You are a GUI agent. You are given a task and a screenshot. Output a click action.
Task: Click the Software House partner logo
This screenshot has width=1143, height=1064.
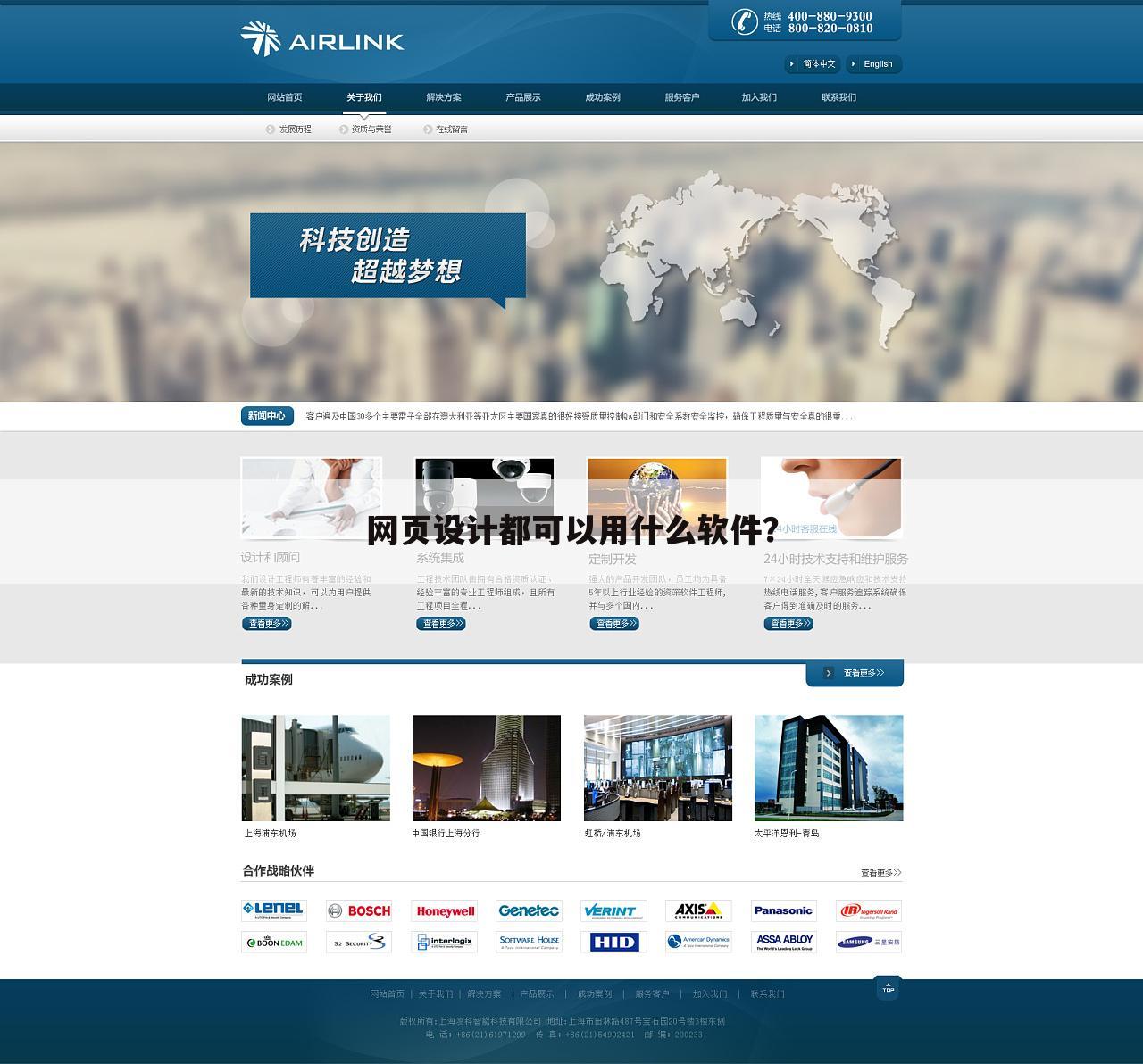pos(529,942)
